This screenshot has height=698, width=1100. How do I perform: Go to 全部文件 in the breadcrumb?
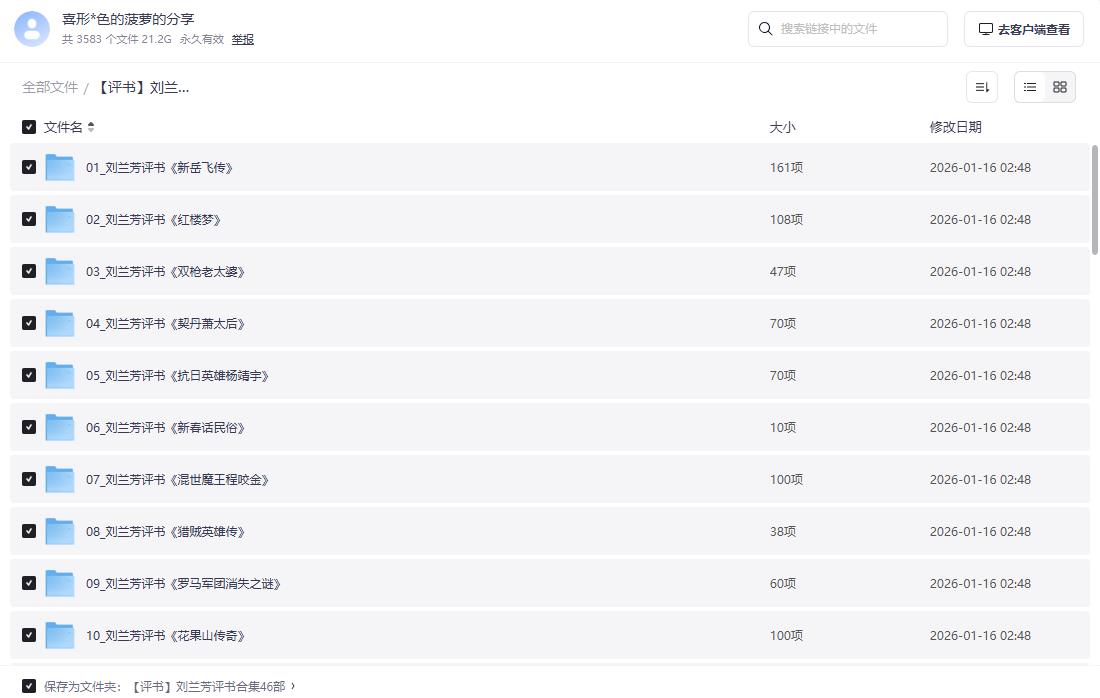50,87
